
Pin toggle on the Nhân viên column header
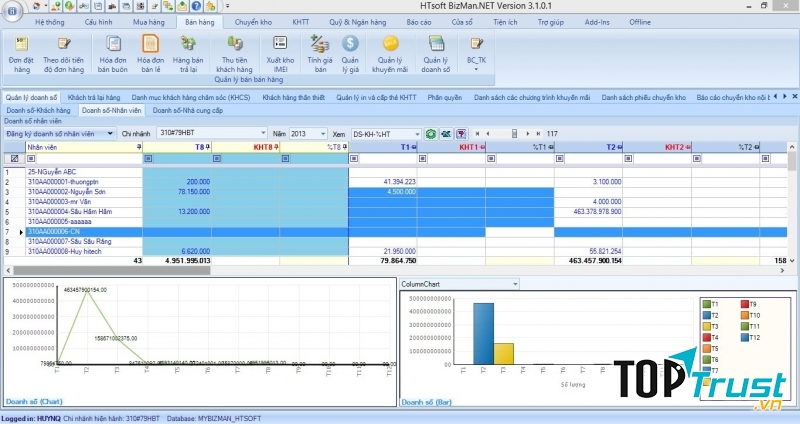pos(139,147)
